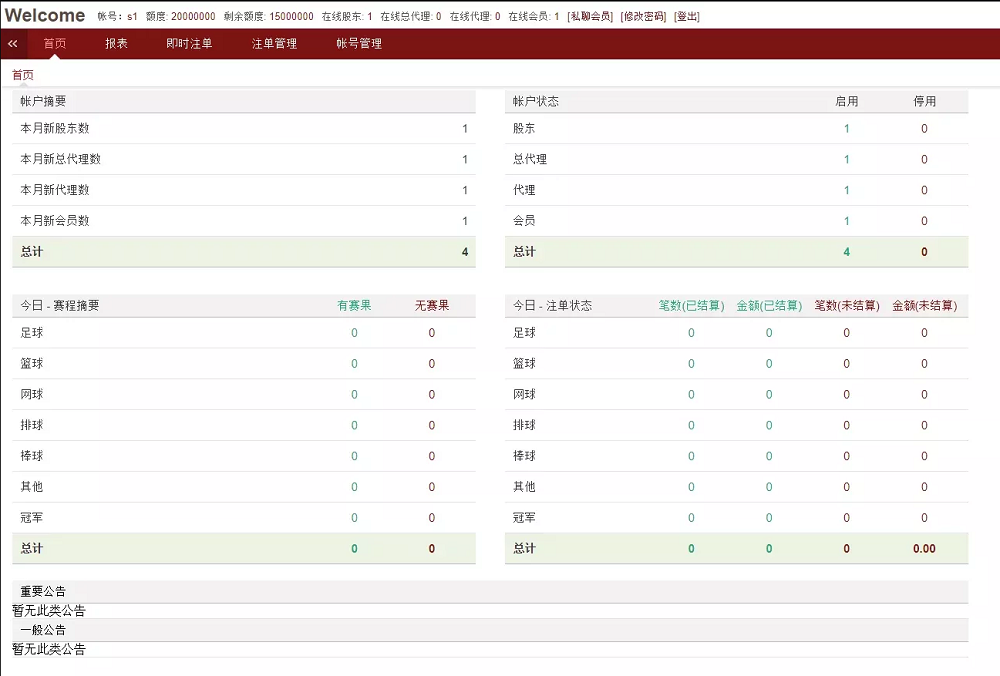Open the 报表 menu
Viewport: 1000px width, 676px height.
click(x=119, y=43)
